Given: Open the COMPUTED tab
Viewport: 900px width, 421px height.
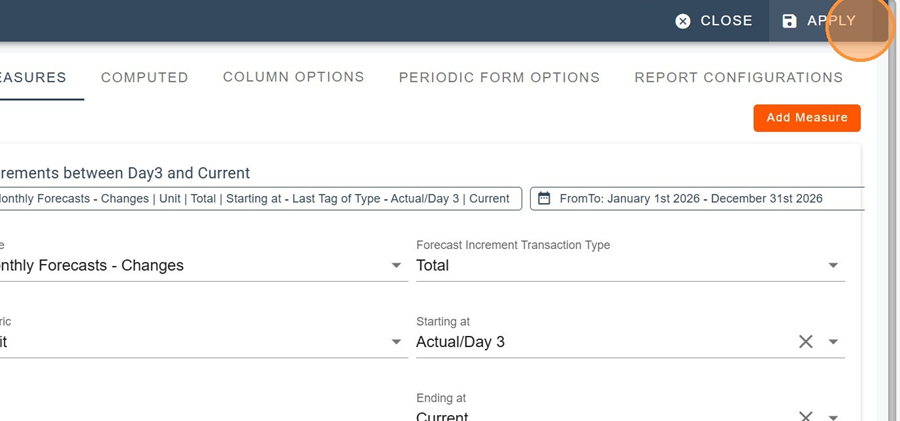Looking at the screenshot, I should coord(144,77).
